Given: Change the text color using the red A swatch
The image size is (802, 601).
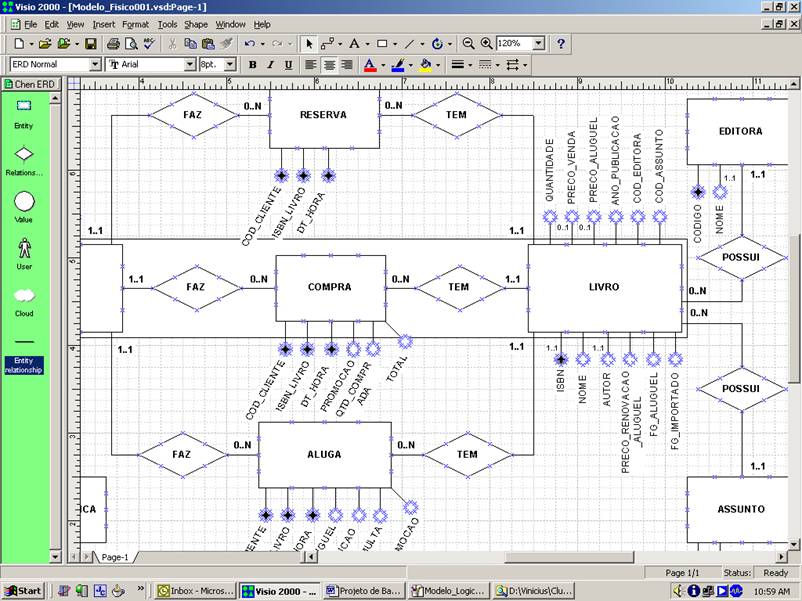Looking at the screenshot, I should tap(369, 64).
